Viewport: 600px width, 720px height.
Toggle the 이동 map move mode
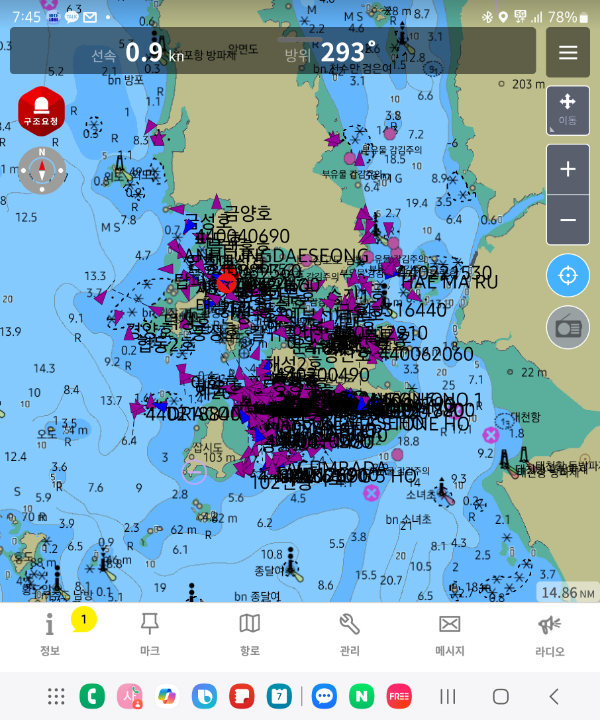tap(568, 110)
